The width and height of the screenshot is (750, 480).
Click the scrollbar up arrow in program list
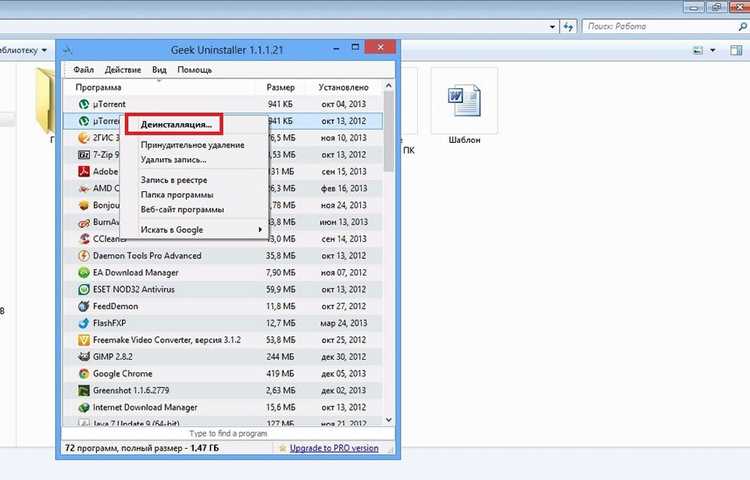388,86
